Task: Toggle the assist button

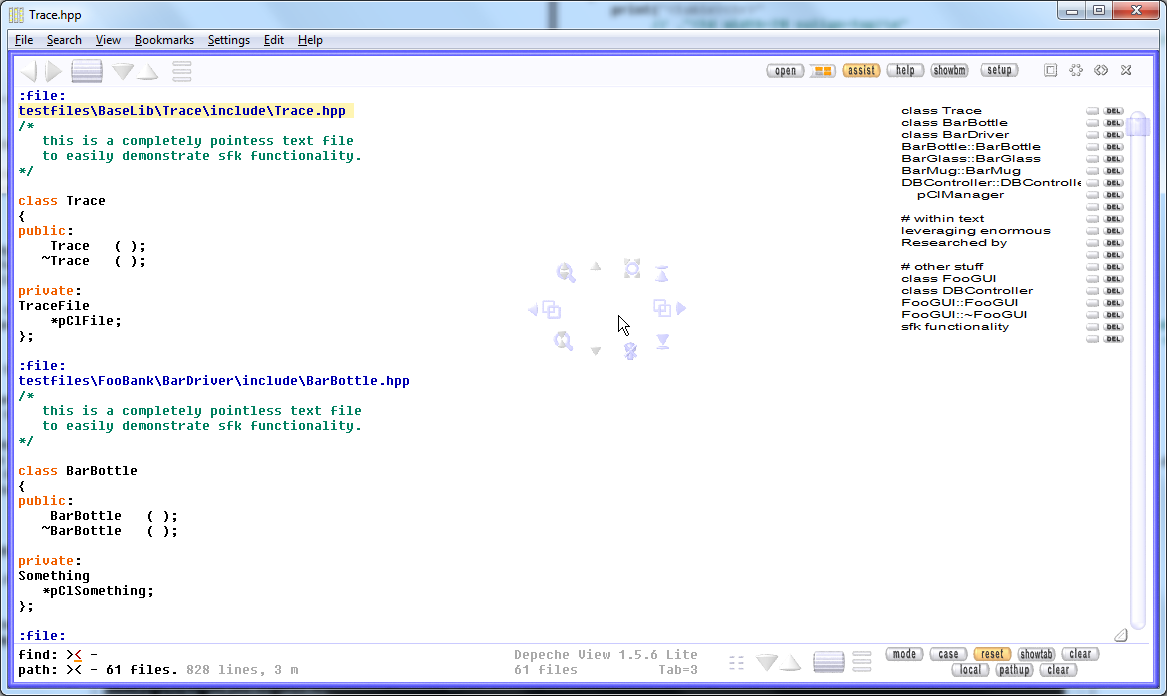Action: (x=861, y=71)
